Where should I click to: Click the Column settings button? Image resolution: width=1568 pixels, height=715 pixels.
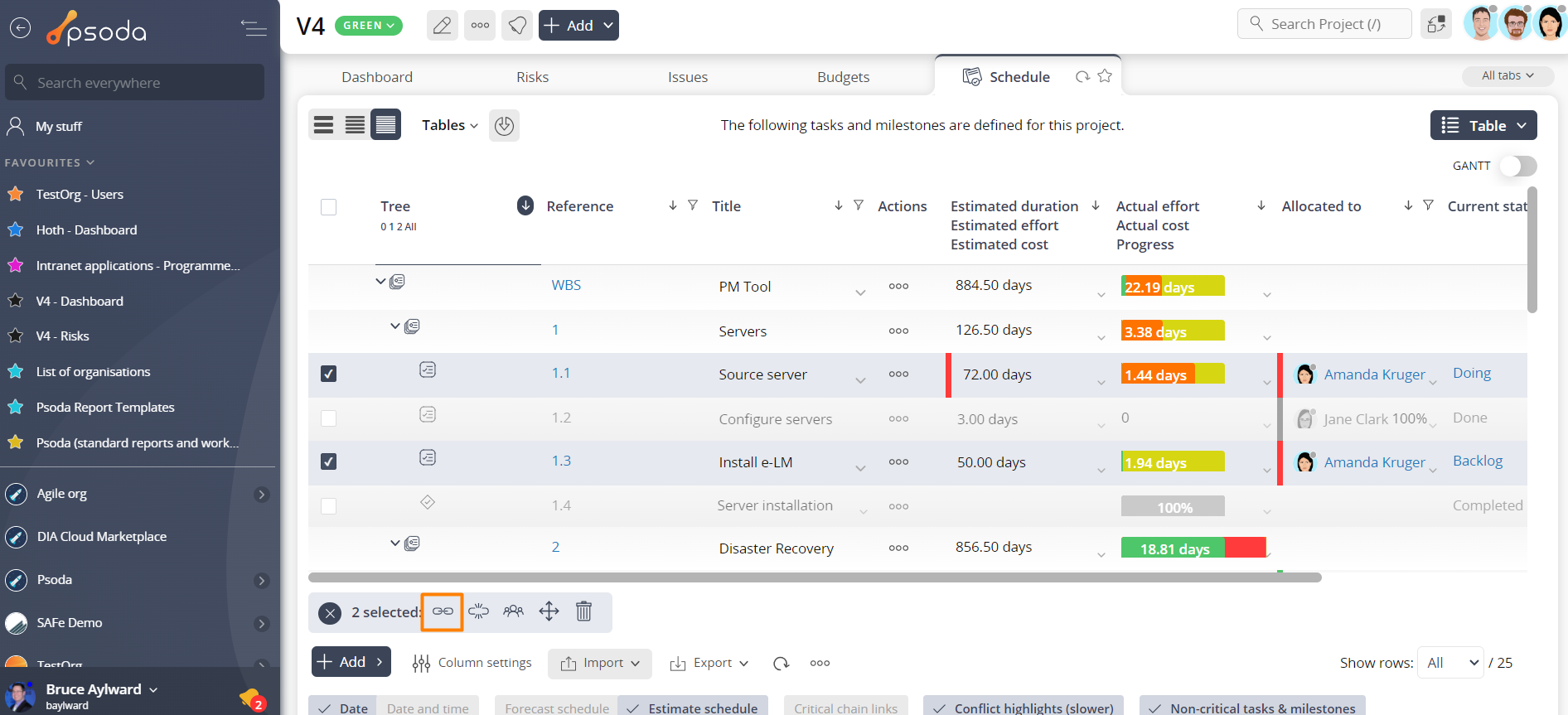472,664
